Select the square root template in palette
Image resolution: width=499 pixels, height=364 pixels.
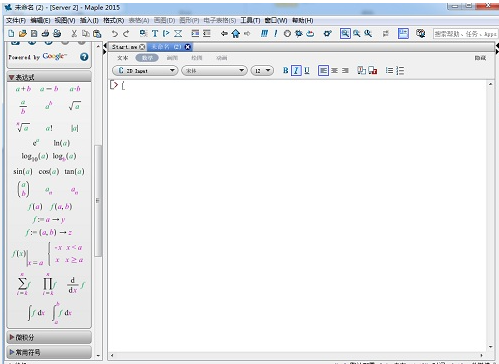tap(74, 106)
